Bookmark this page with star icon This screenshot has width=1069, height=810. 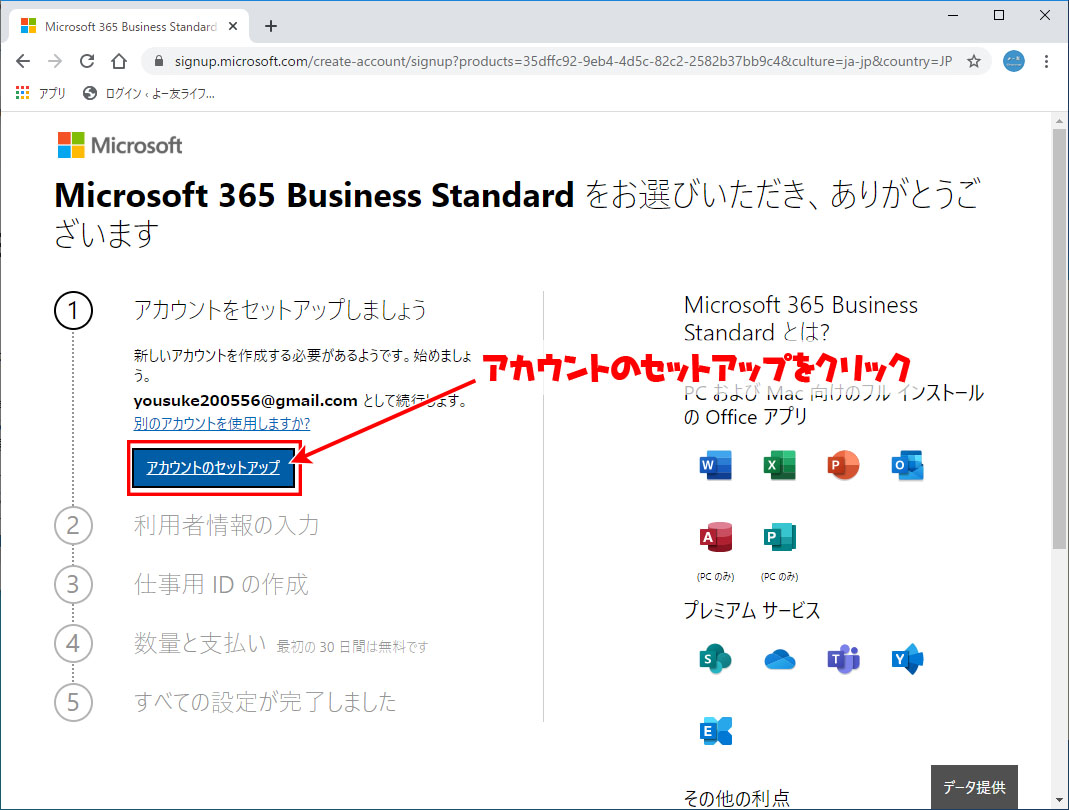[974, 61]
